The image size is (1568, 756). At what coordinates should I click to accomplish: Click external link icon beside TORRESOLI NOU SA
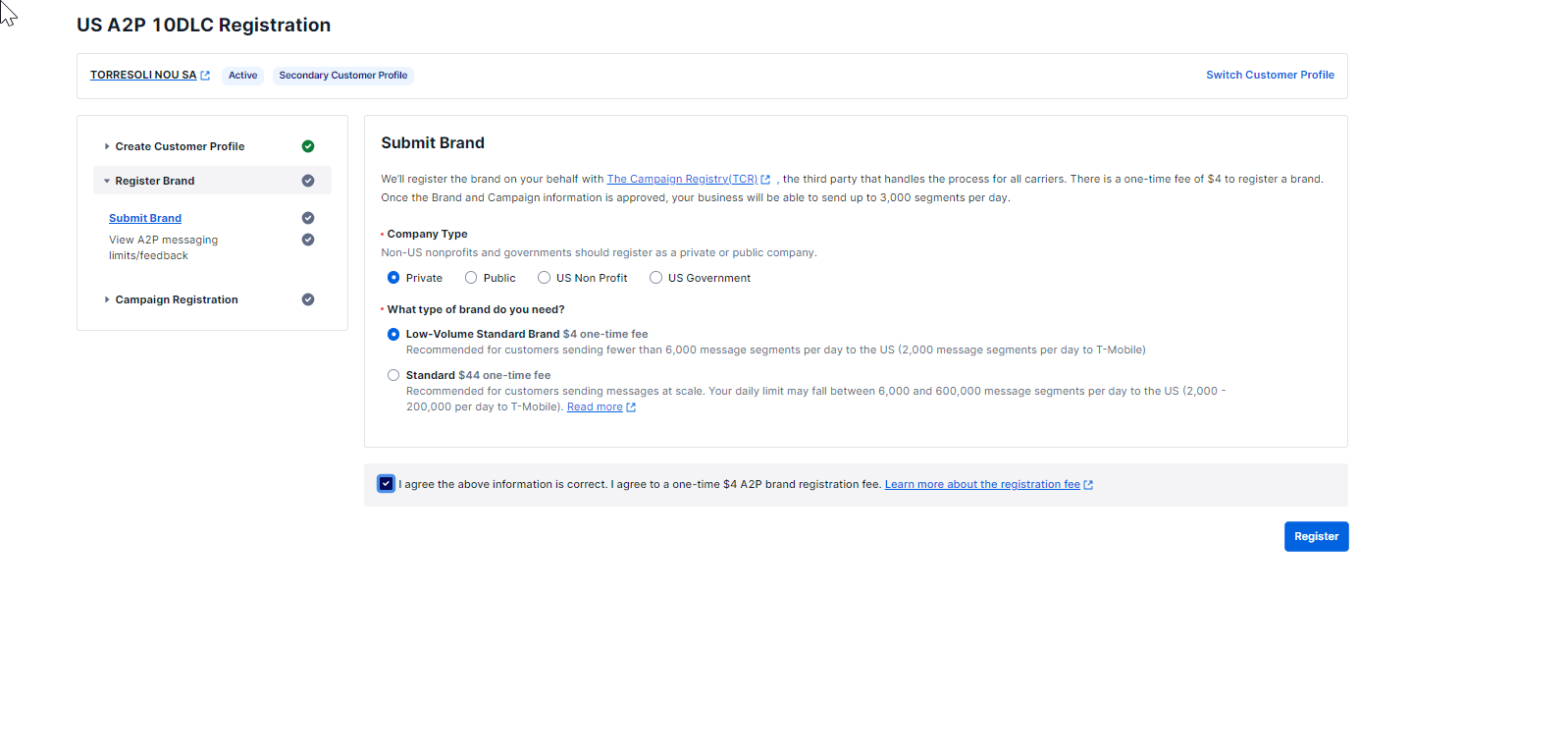click(205, 76)
